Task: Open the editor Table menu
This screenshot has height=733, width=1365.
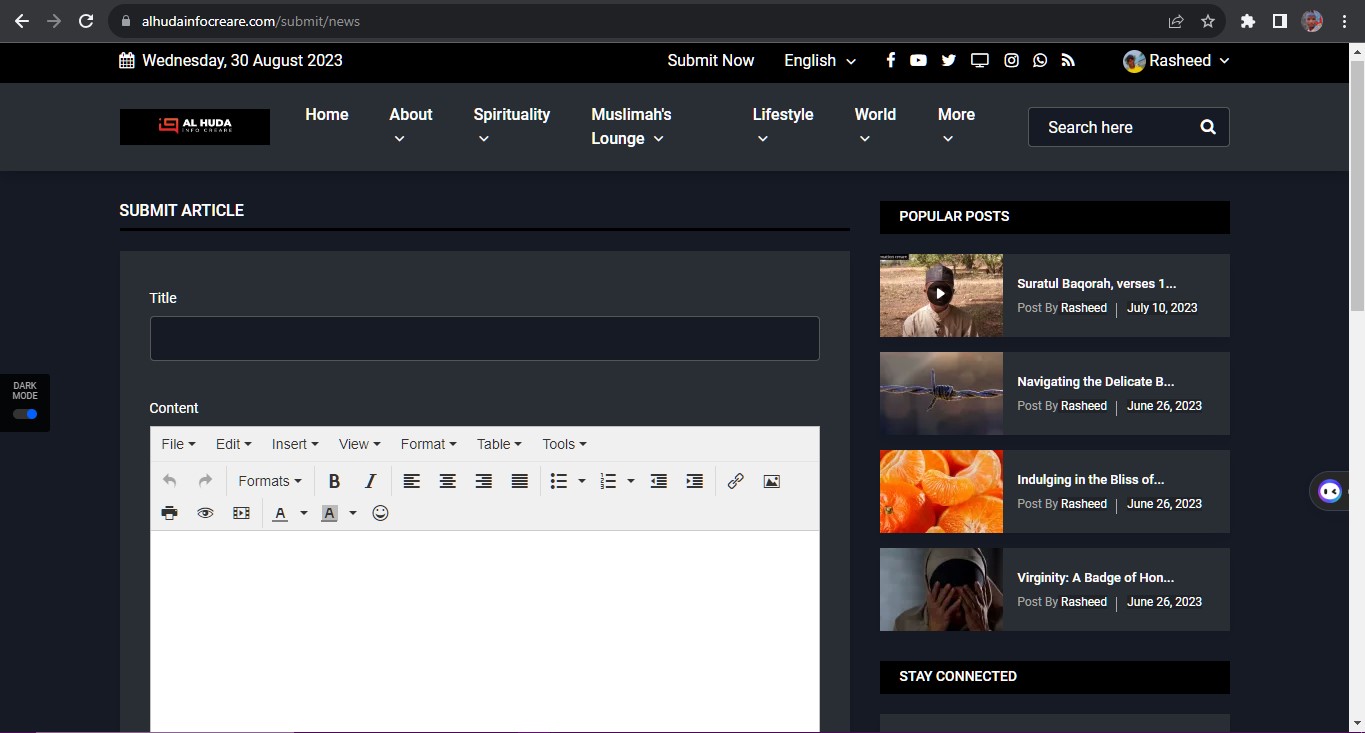Action: (499, 444)
